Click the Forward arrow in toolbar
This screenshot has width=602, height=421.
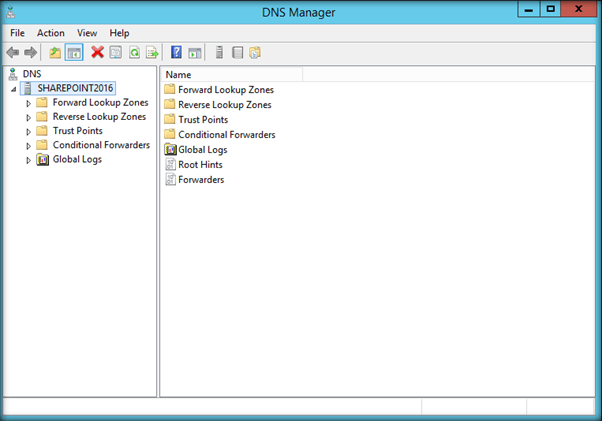click(30, 52)
